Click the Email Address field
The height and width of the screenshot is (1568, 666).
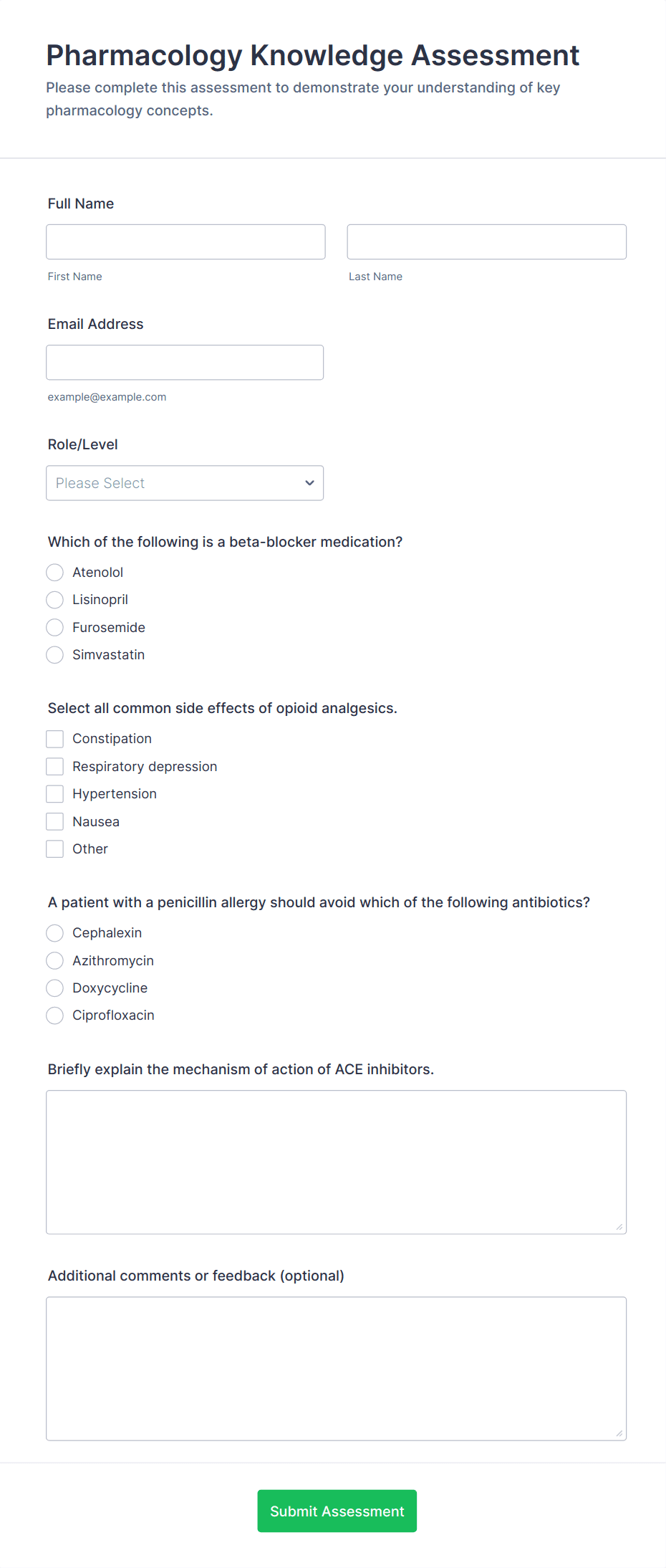click(185, 362)
